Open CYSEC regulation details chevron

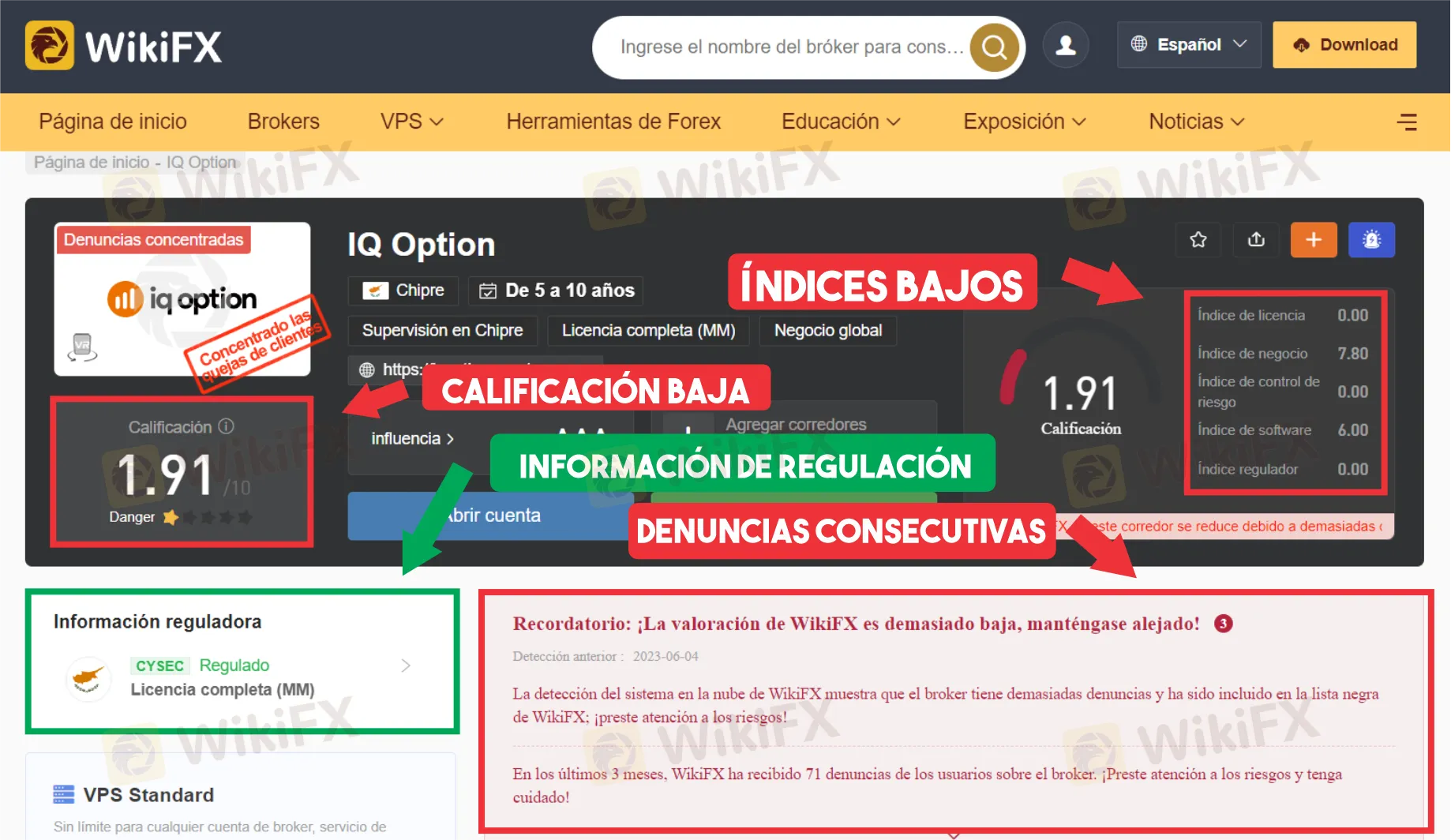406,666
